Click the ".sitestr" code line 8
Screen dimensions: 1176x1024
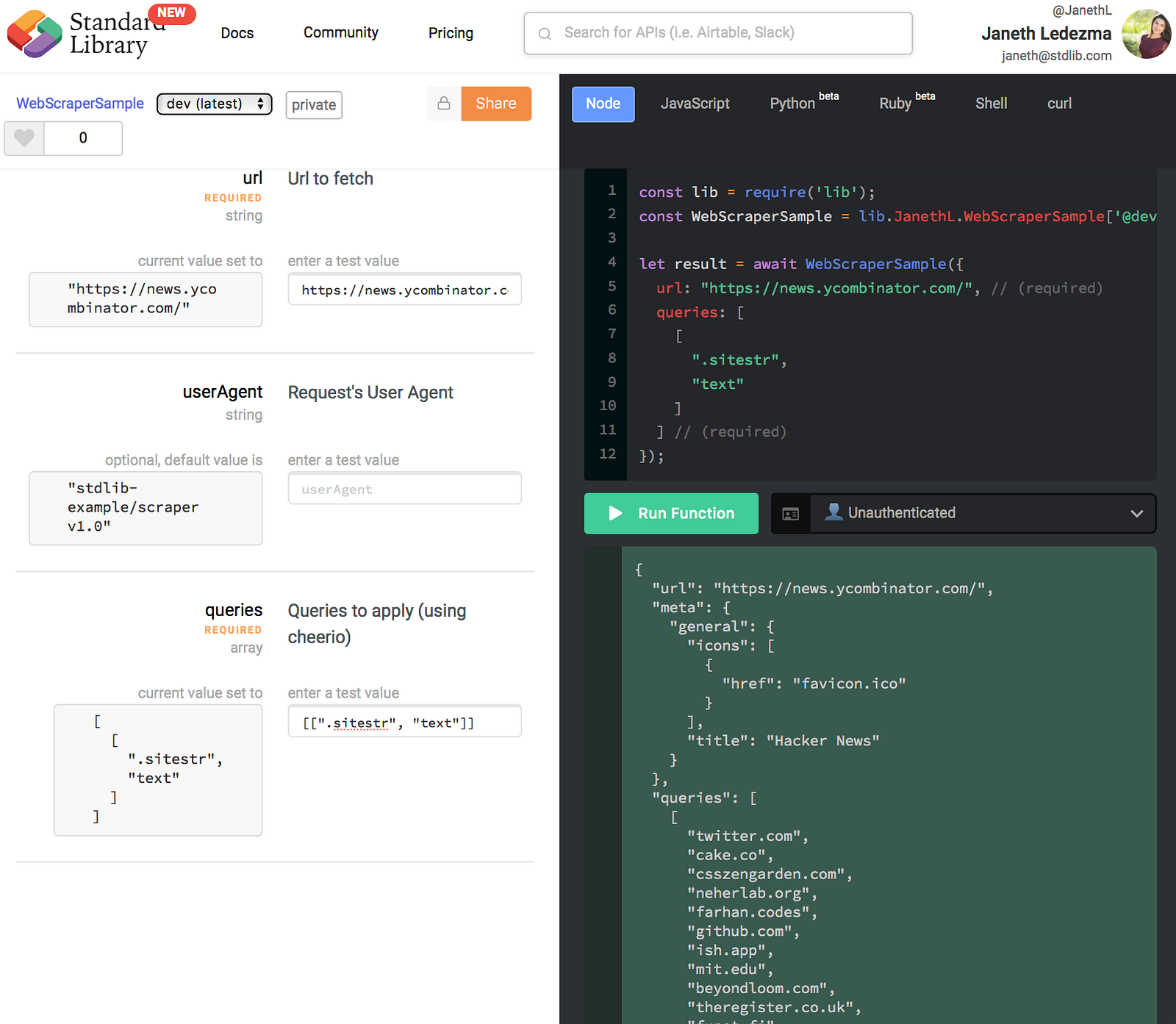739,360
